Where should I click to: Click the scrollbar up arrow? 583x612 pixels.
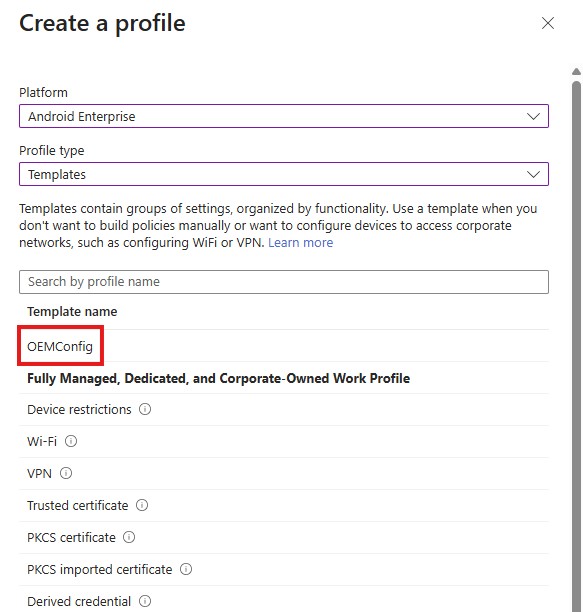pos(576,71)
